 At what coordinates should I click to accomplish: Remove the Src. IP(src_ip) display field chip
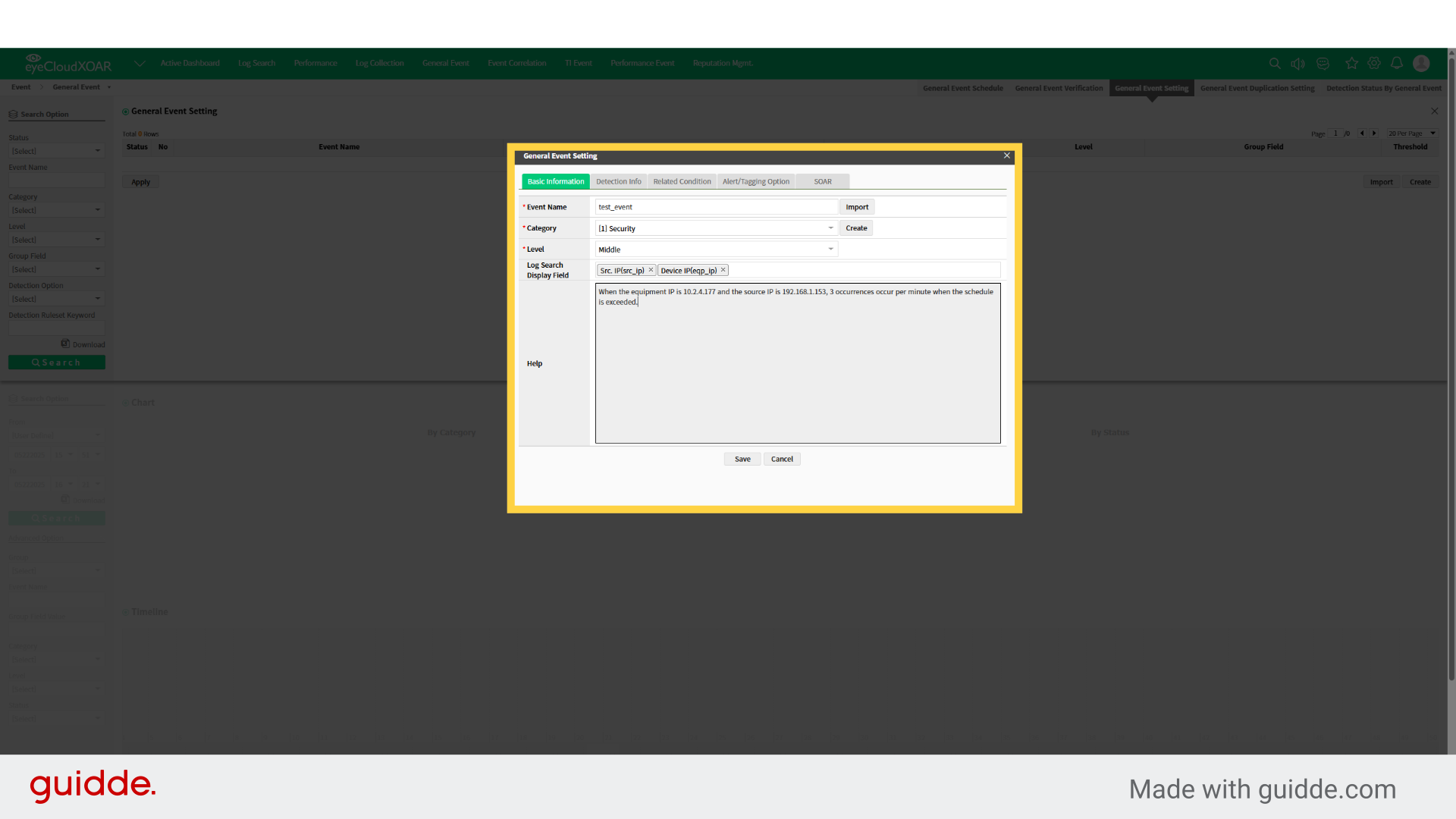[x=651, y=270]
